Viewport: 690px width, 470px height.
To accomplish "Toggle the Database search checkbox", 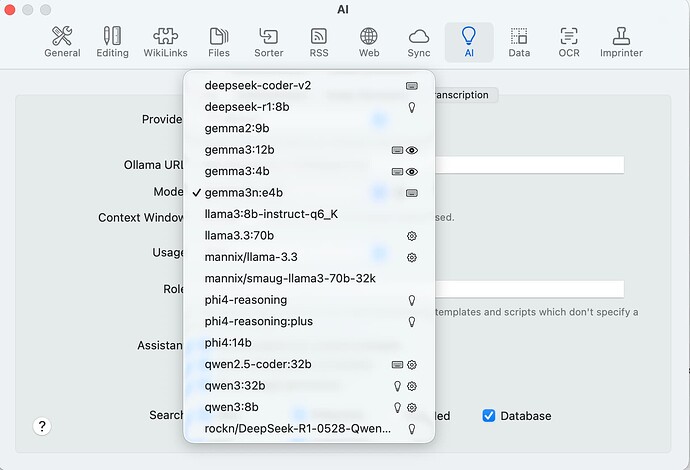I will [489, 415].
